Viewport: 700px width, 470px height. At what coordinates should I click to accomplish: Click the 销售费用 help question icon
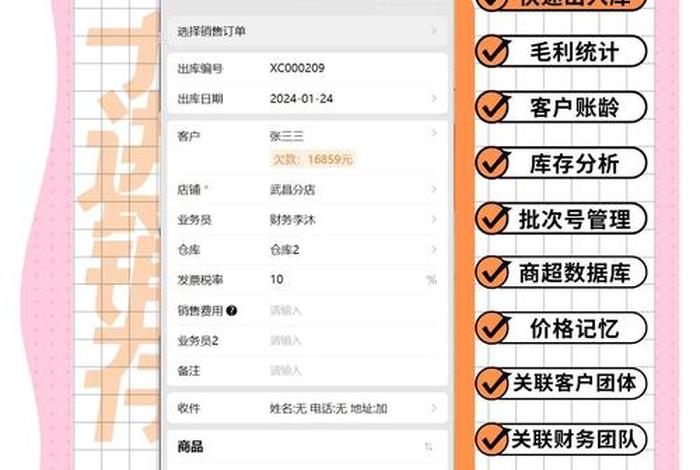point(231,311)
